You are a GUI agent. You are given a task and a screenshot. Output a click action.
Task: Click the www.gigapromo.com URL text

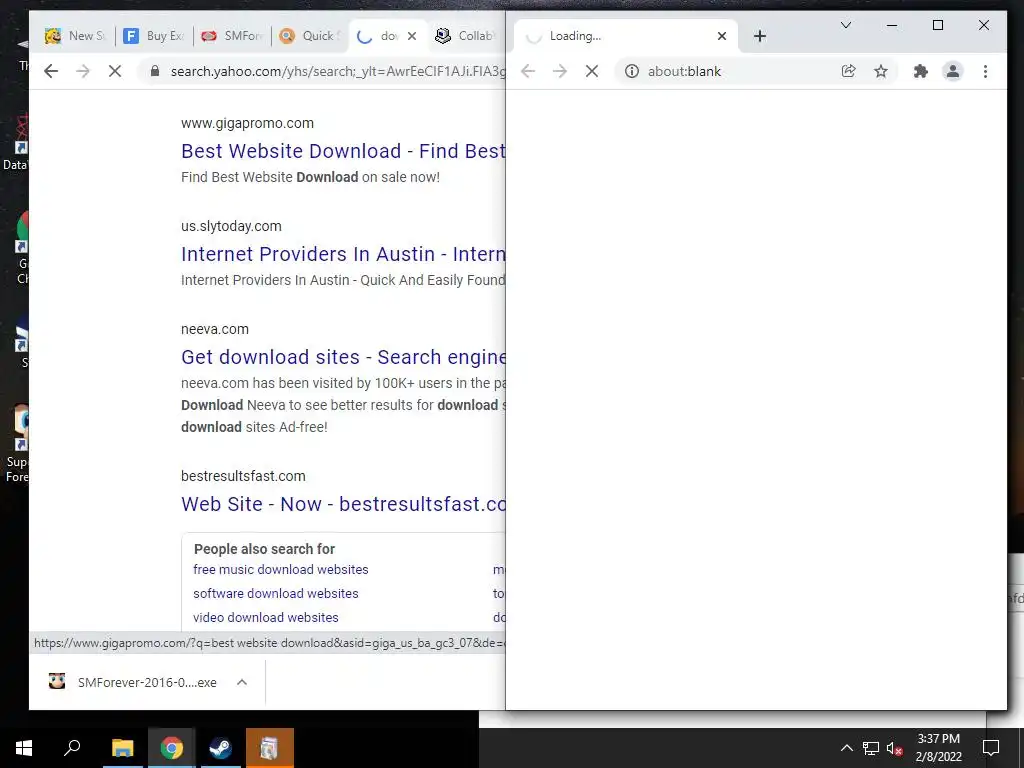click(x=248, y=123)
